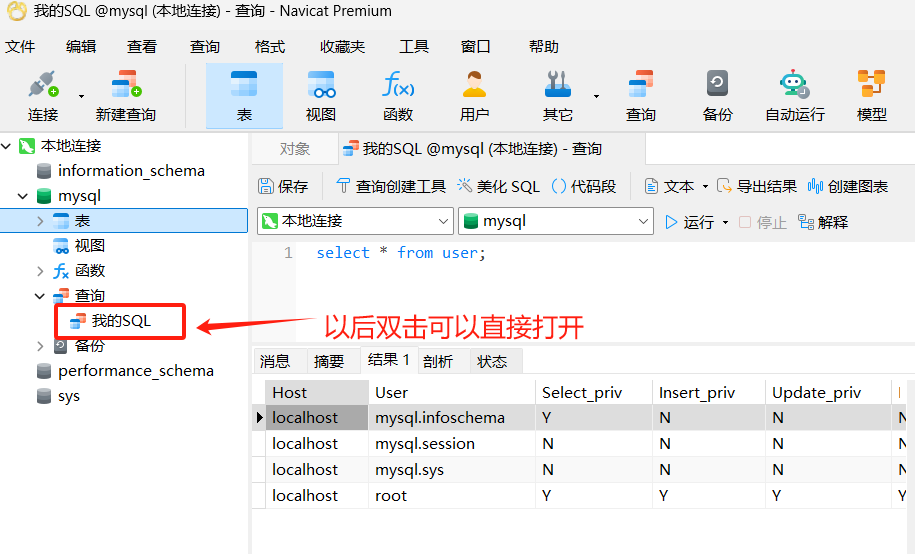Collapse the 查询 tree node
Image resolution: width=915 pixels, height=554 pixels.
click(x=40, y=296)
